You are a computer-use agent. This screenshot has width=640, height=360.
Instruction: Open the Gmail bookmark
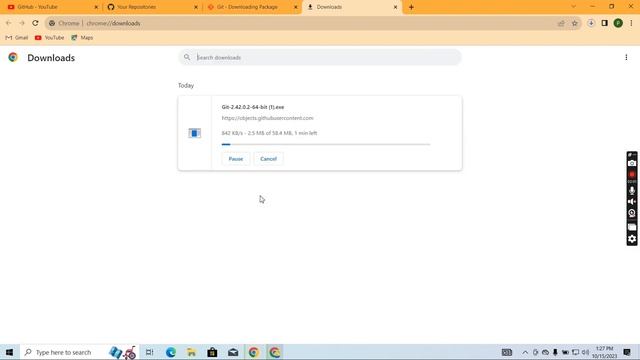click(17, 38)
